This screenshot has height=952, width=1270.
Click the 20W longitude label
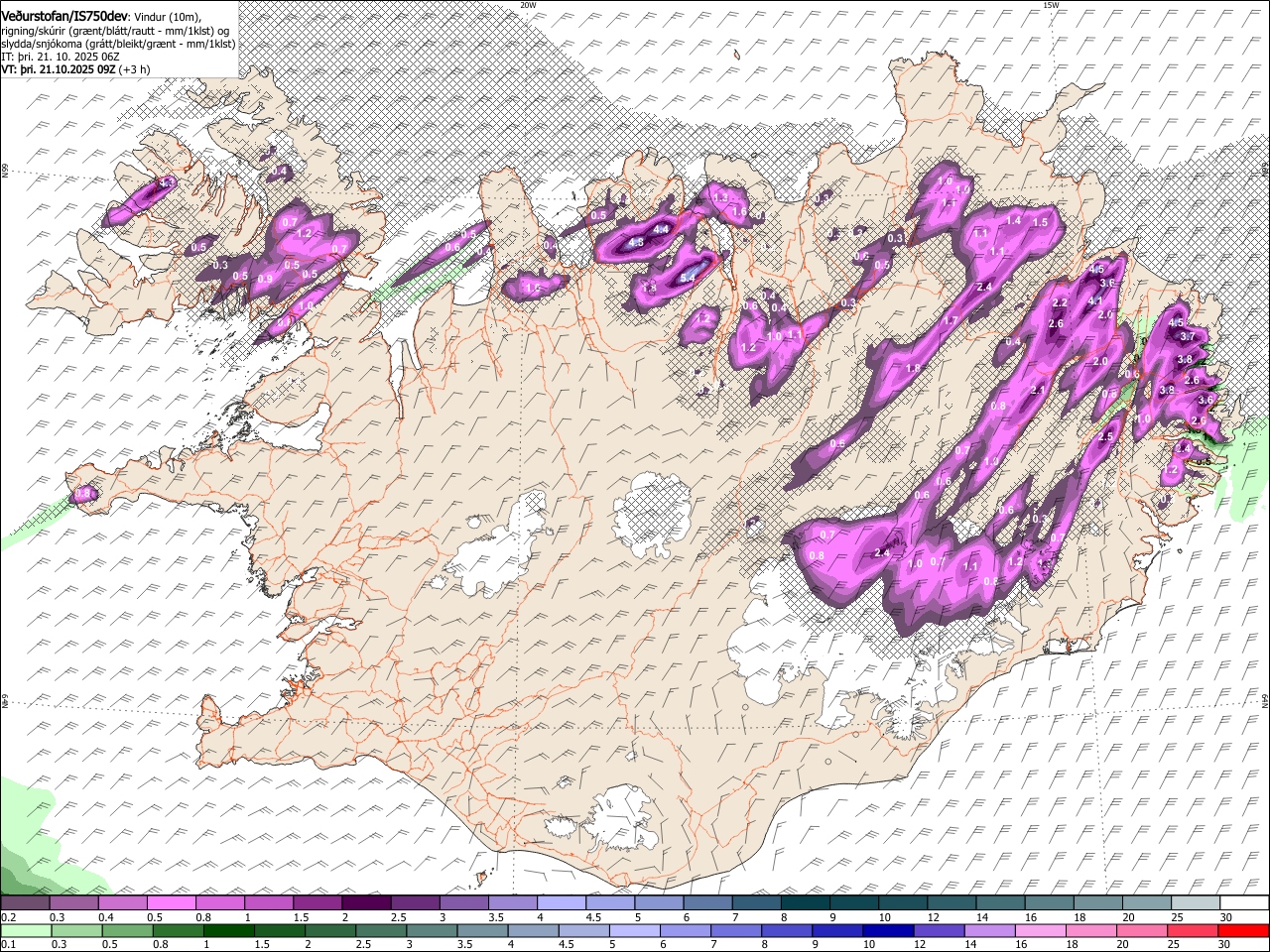[x=528, y=5]
